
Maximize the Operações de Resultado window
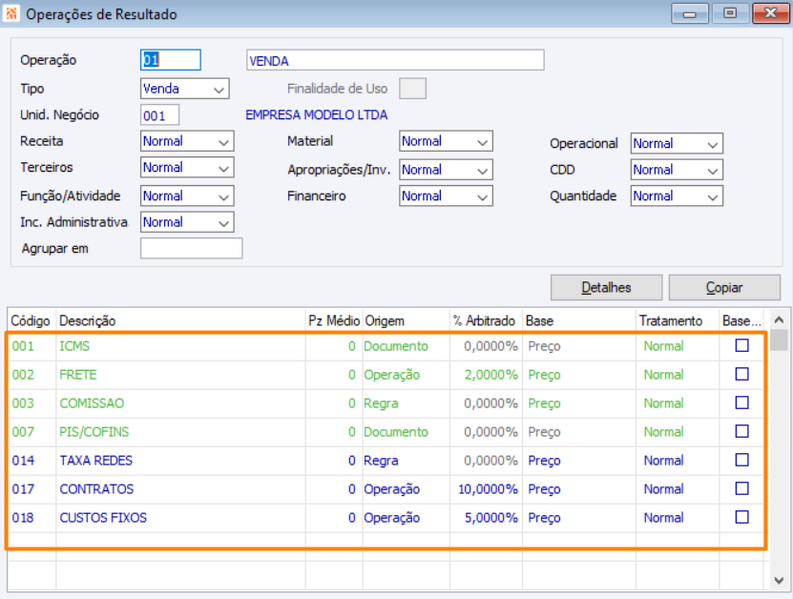[730, 14]
